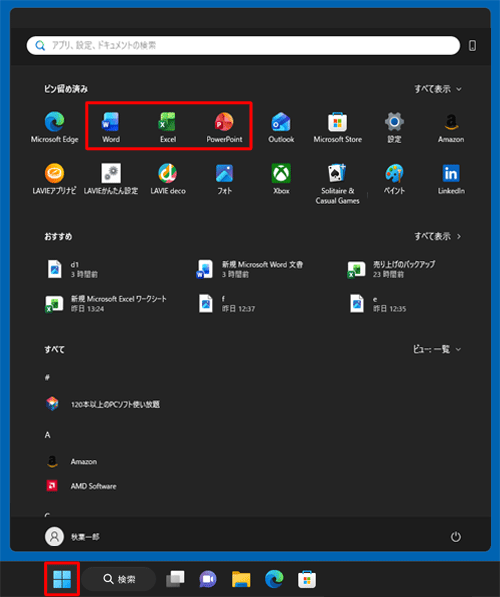500x597 pixels.
Task: Open LAVIEかんたん設定
Action: pyautogui.click(x=111, y=179)
